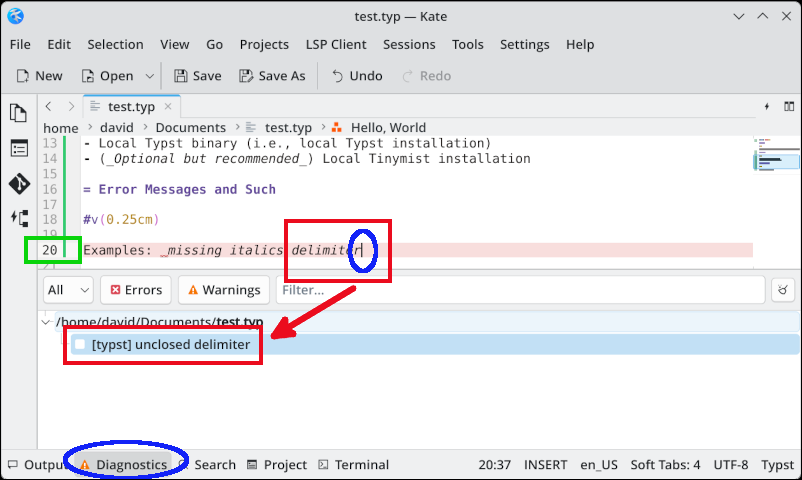Viewport: 802px width, 480px height.
Task: Open the LSP symbol tree sidebar icon
Action: point(19,219)
